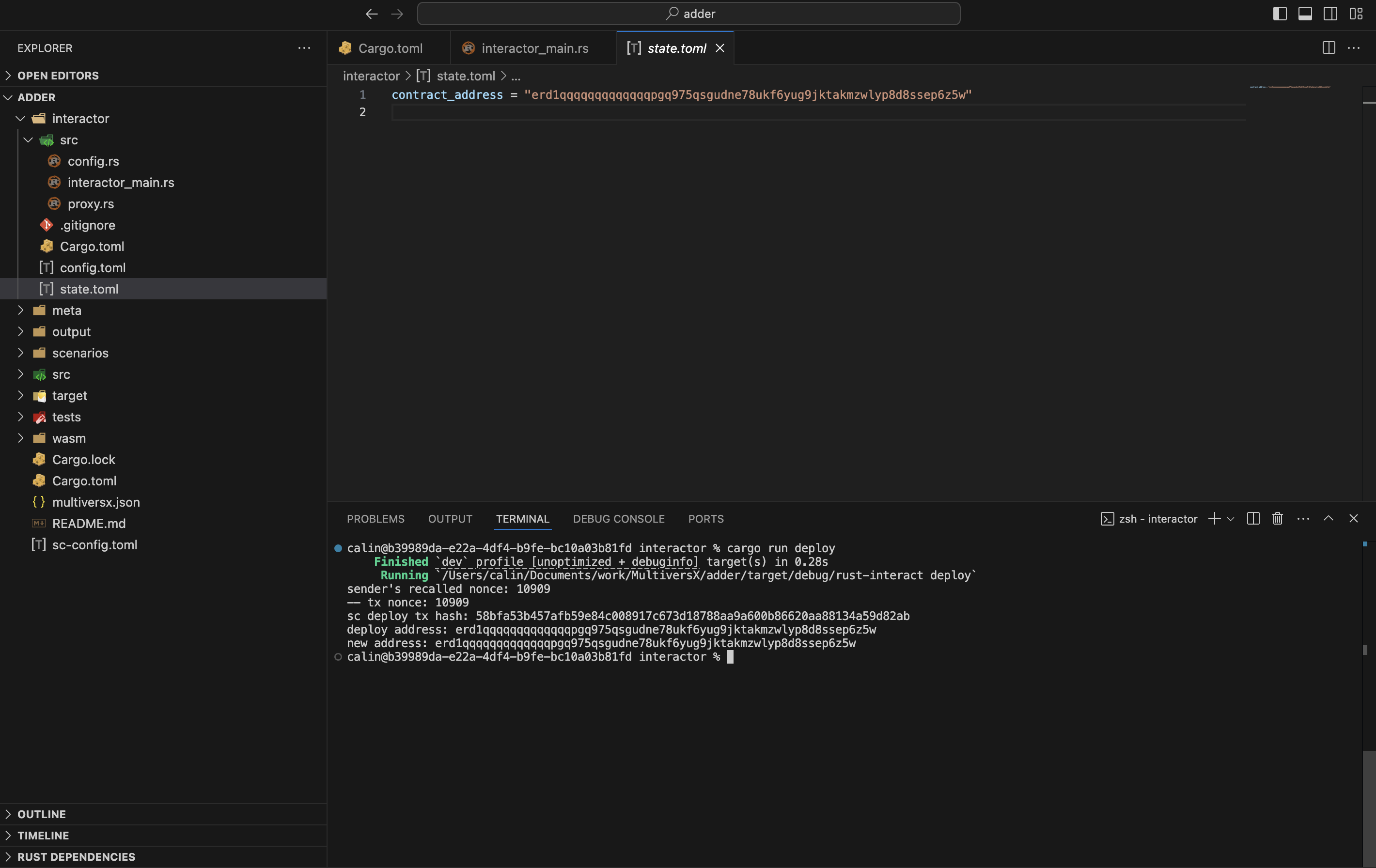Expand the scenarios folder
This screenshot has width=1376, height=868.
163,353
